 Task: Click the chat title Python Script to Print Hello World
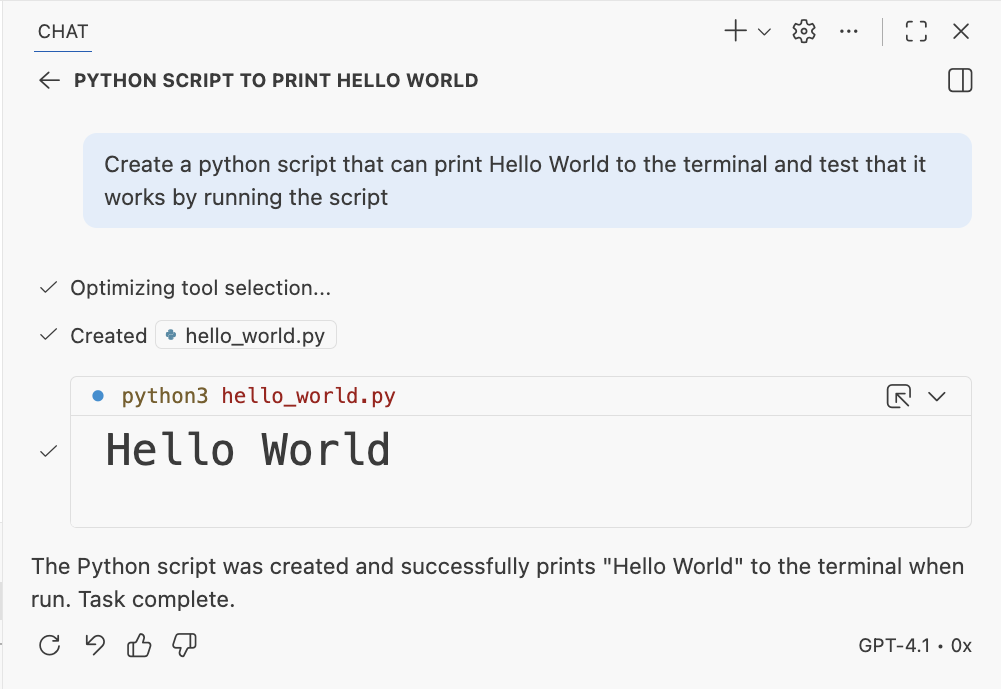coord(276,81)
